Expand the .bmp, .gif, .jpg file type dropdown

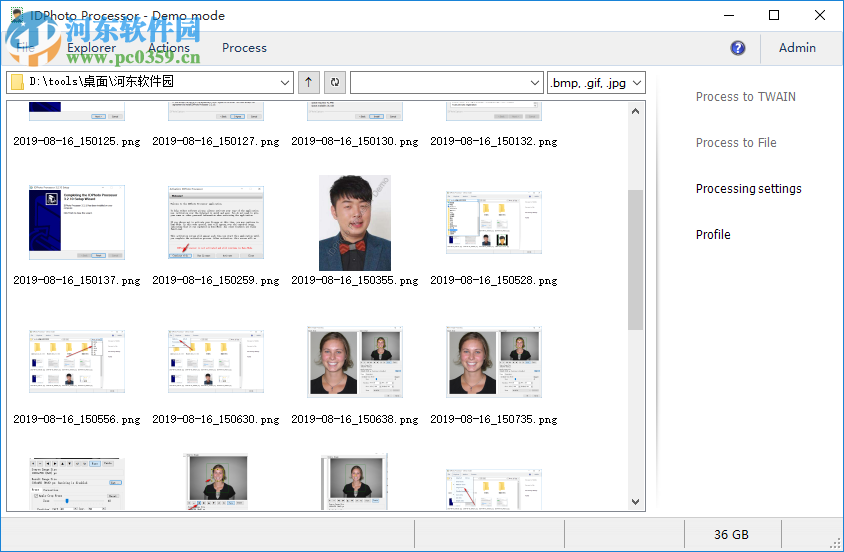tap(637, 83)
